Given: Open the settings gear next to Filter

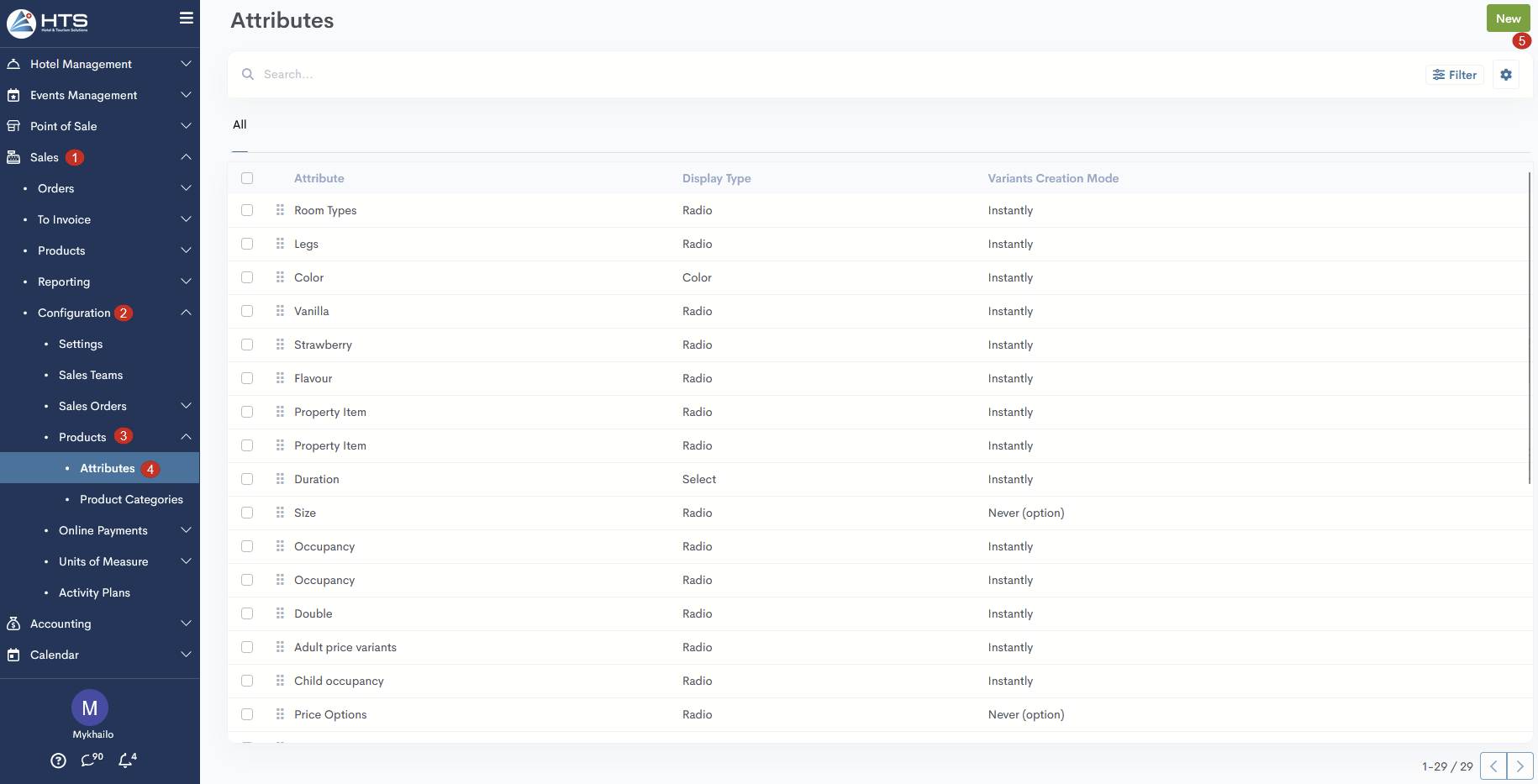Looking at the screenshot, I should click(x=1505, y=75).
